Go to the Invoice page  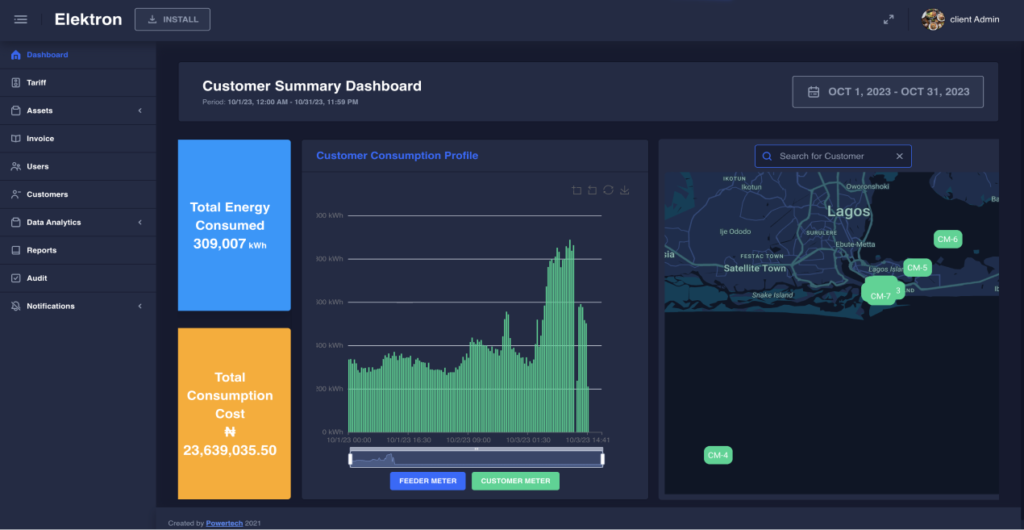pos(40,139)
